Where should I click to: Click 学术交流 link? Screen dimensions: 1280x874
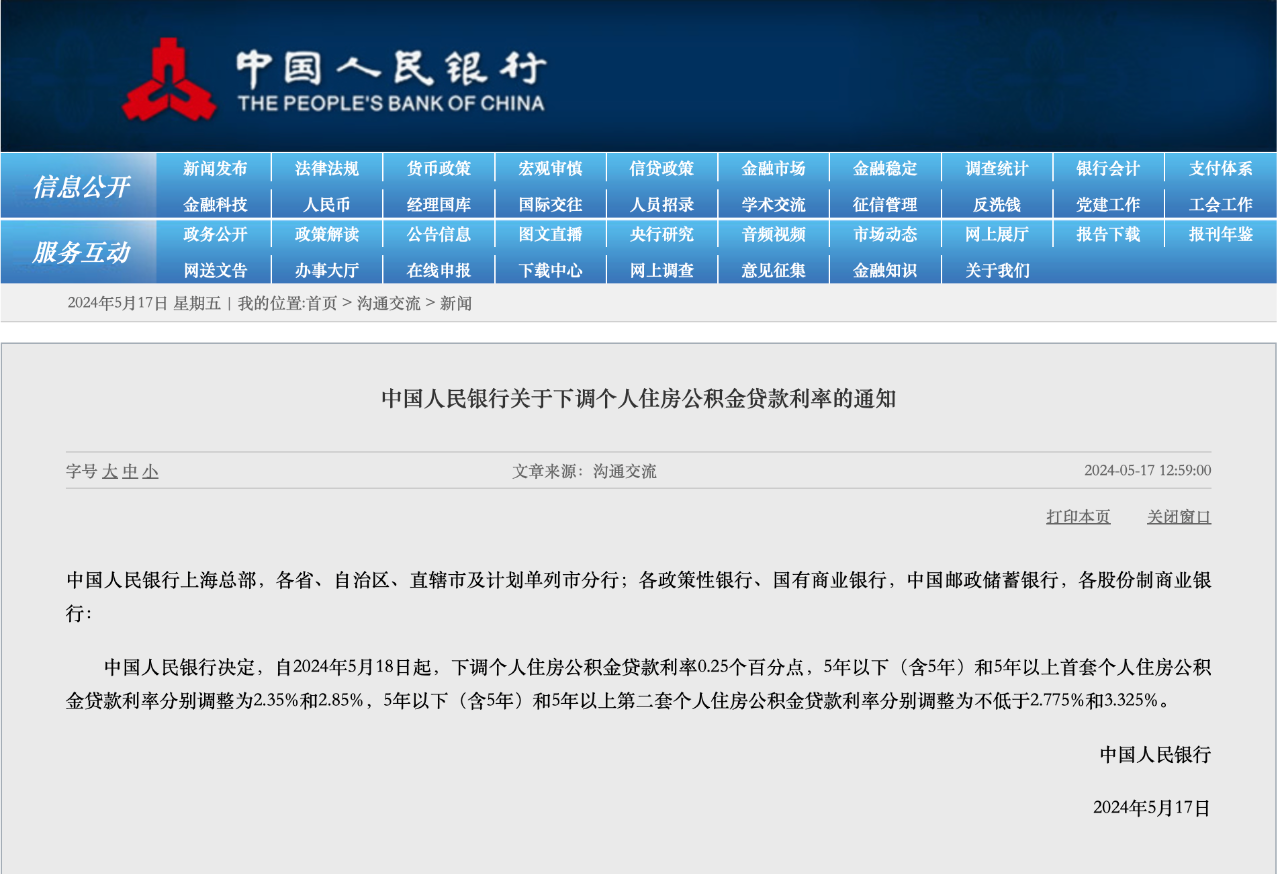774,205
